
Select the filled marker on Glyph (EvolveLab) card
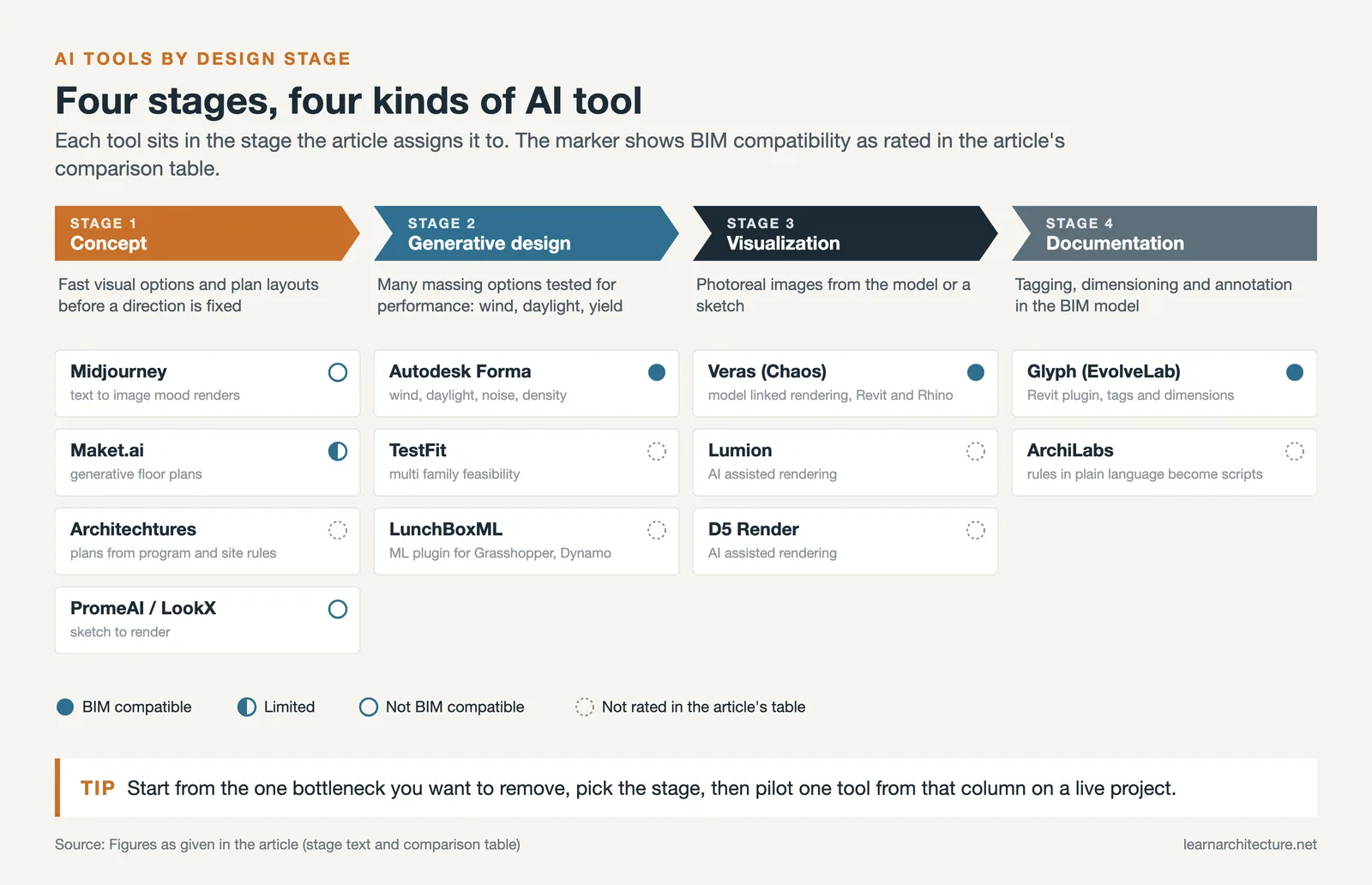pyautogui.click(x=1295, y=372)
